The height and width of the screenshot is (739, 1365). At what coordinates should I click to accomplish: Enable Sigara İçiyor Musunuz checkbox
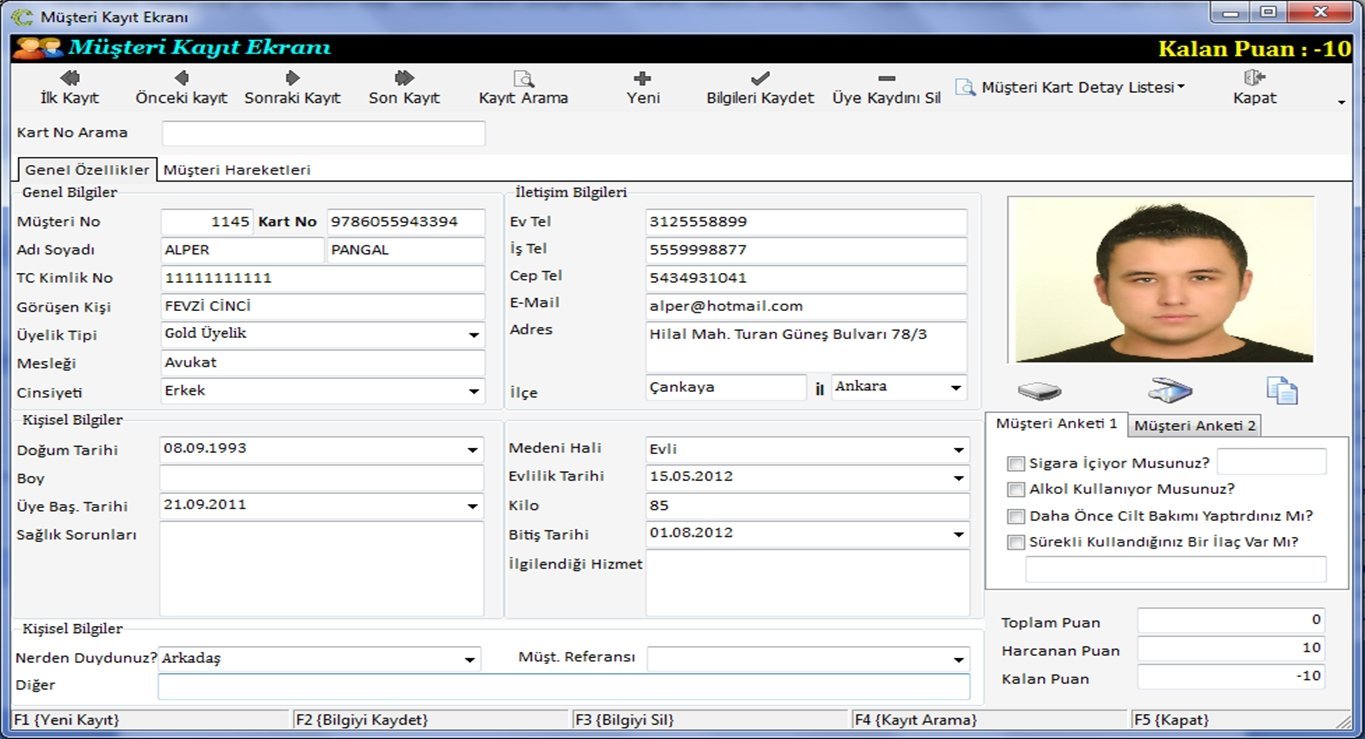coord(1016,463)
